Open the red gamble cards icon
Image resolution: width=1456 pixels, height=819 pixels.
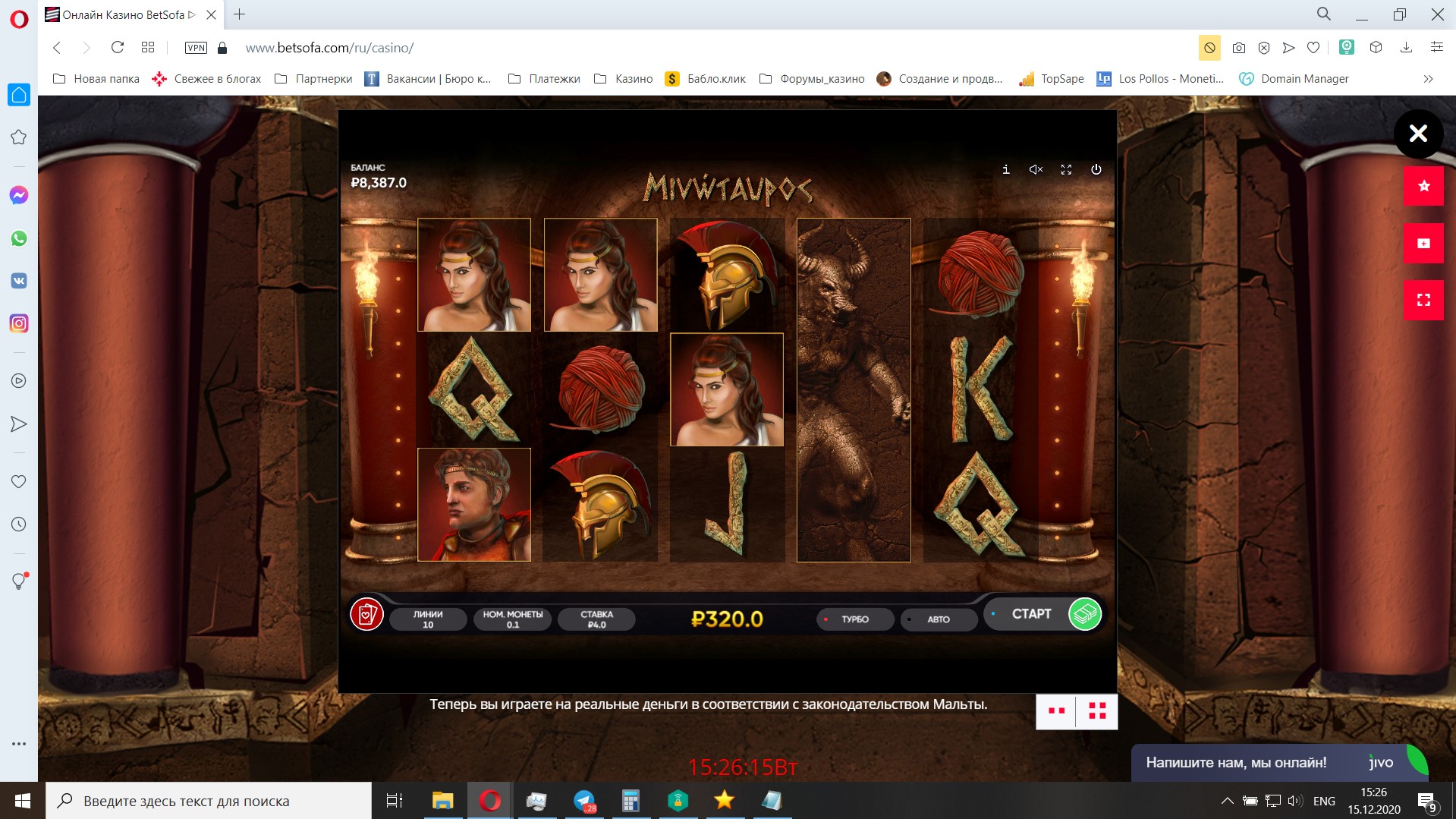pos(366,614)
